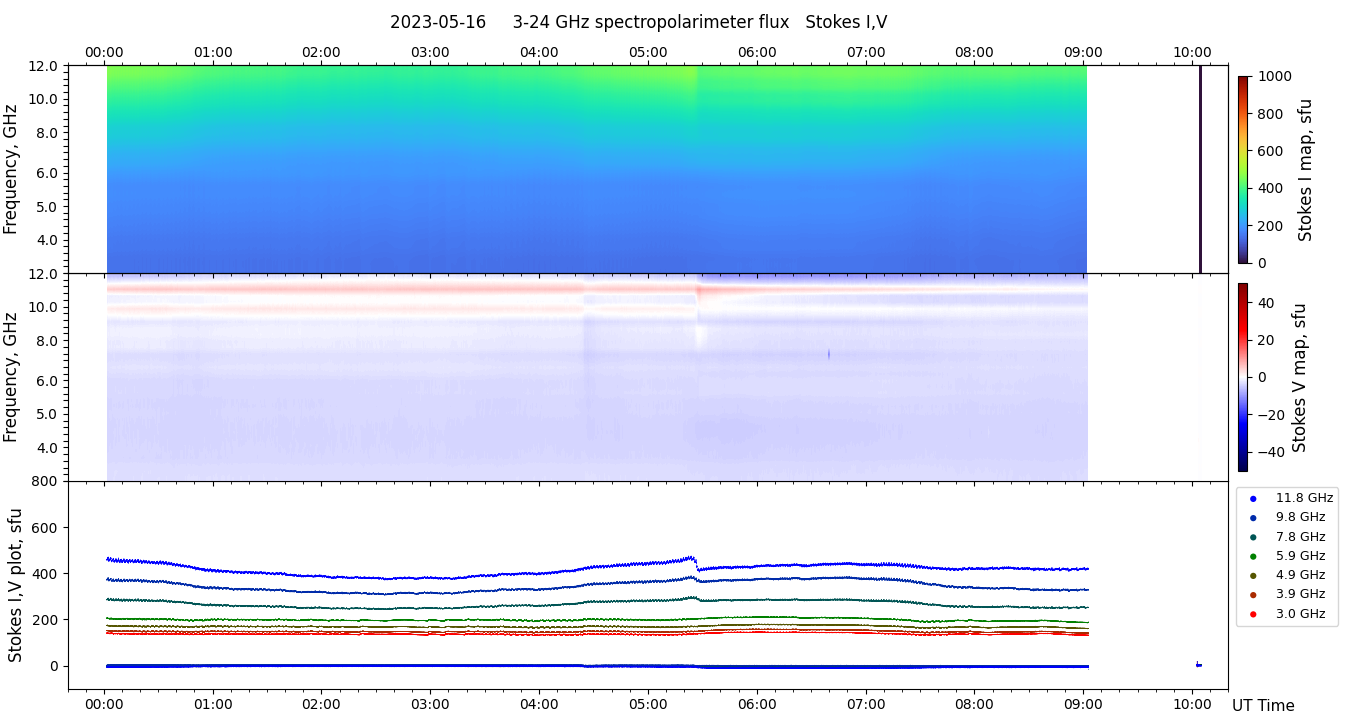Click the small blue spot in Stokes V map

tap(829, 354)
